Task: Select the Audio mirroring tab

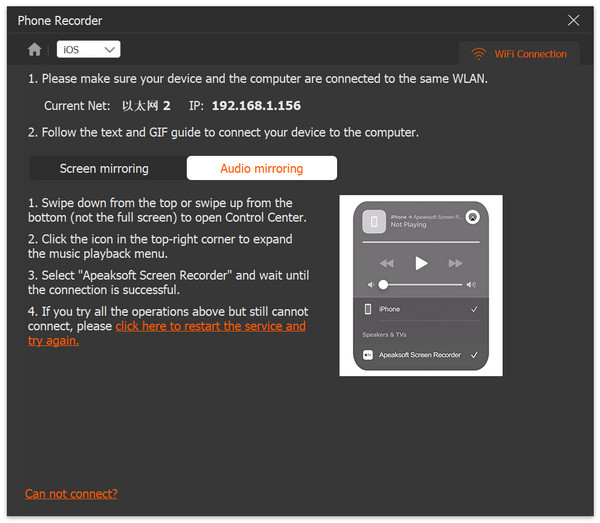Action: 262,168
